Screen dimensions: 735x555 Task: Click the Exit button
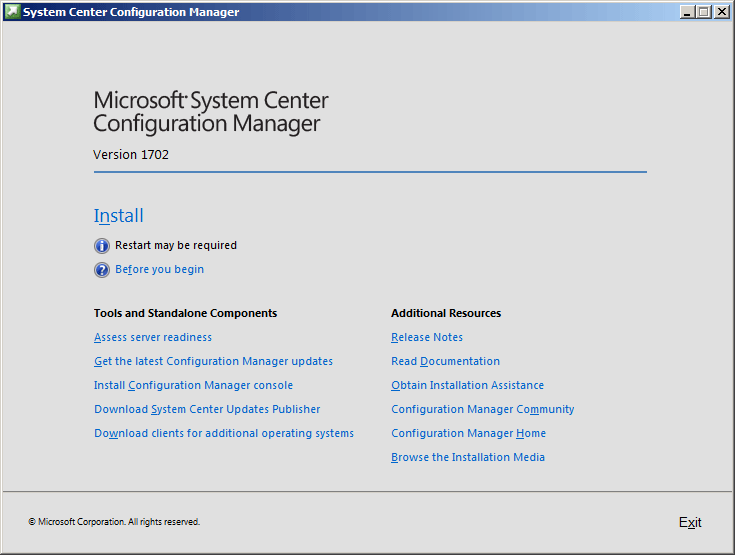[x=690, y=522]
